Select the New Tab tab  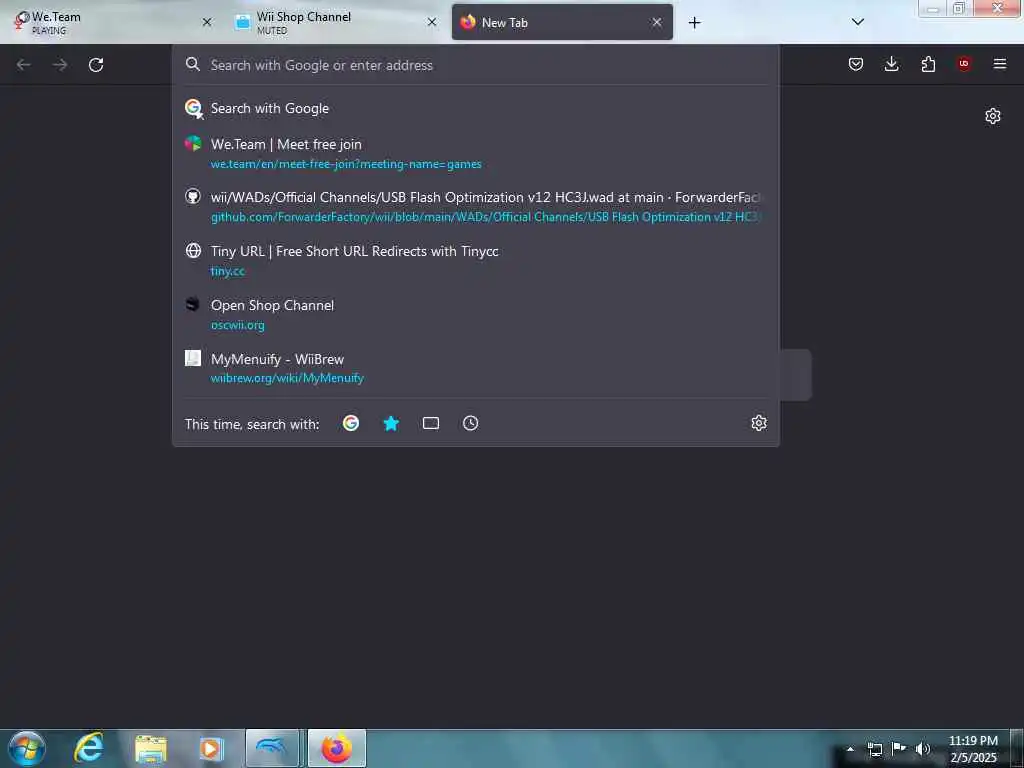pyautogui.click(x=562, y=22)
